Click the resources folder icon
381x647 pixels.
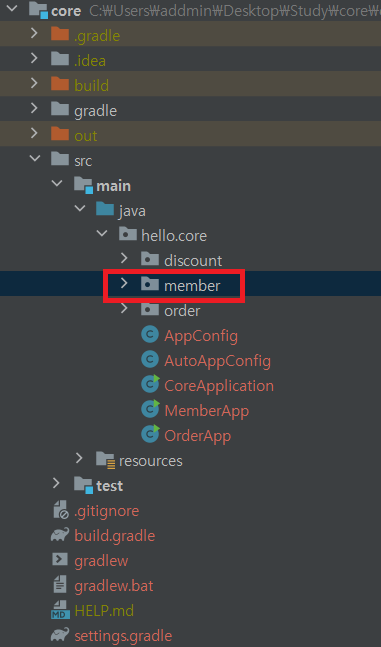tap(106, 460)
